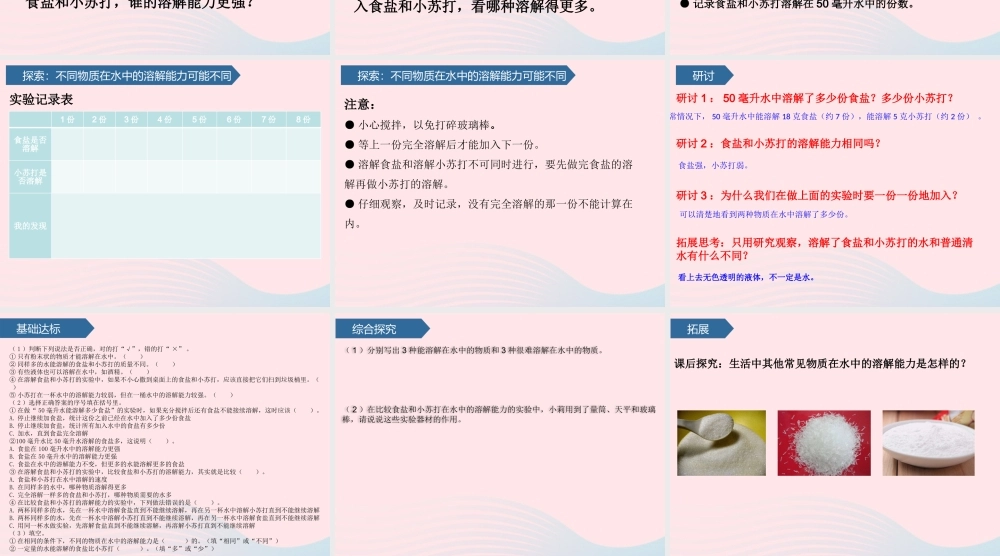Click the line 入食盐和小苏打，看哪种溶解得更多

476,7
